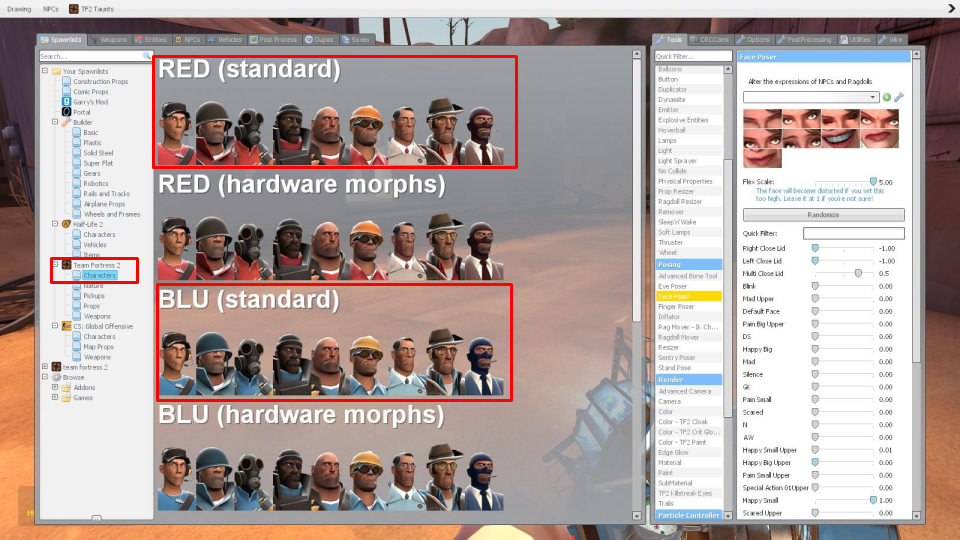The height and width of the screenshot is (540, 960).
Task: Open the Vehicles tab
Action: coord(225,40)
